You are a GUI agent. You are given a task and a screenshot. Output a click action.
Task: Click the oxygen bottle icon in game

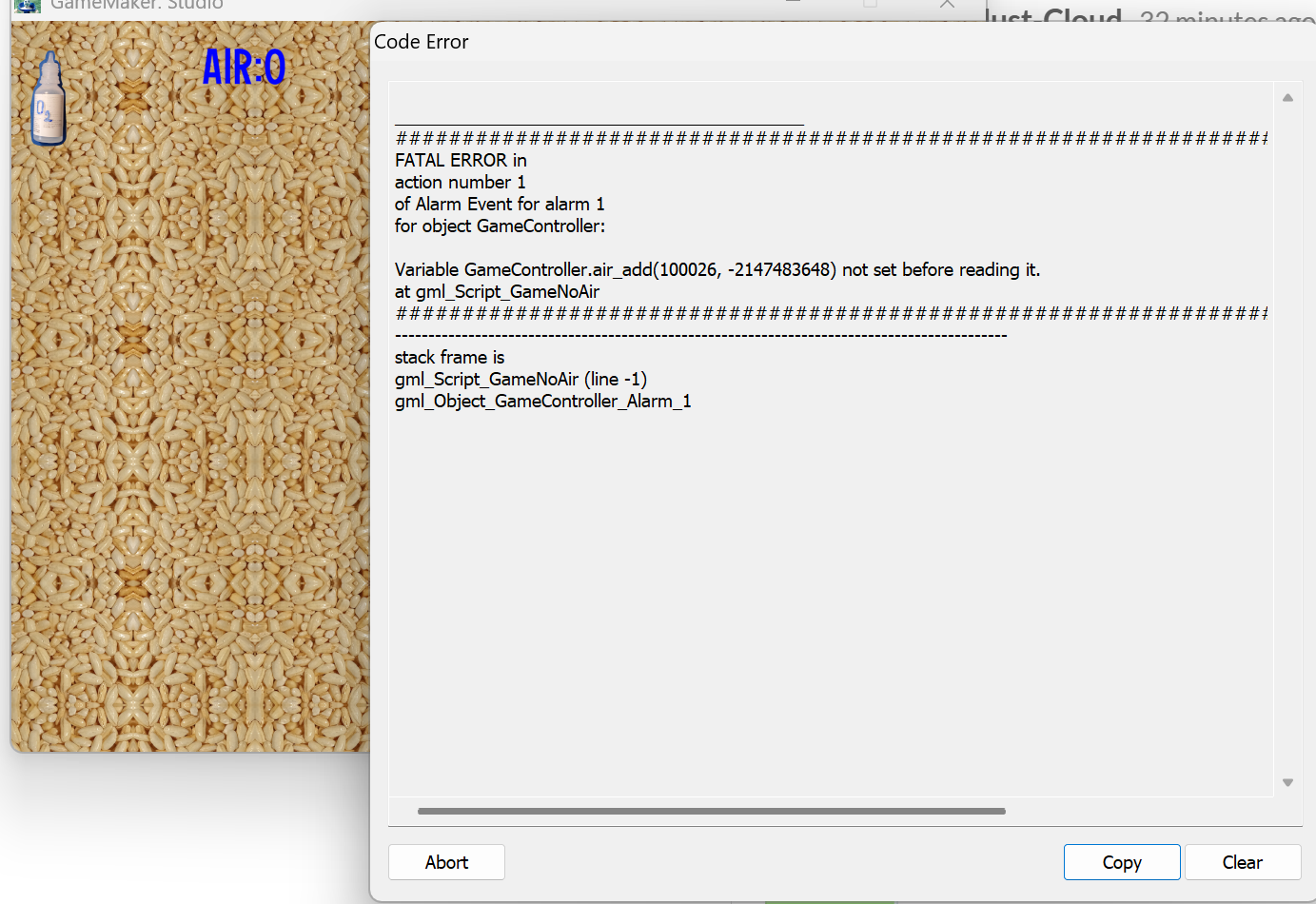tap(49, 99)
